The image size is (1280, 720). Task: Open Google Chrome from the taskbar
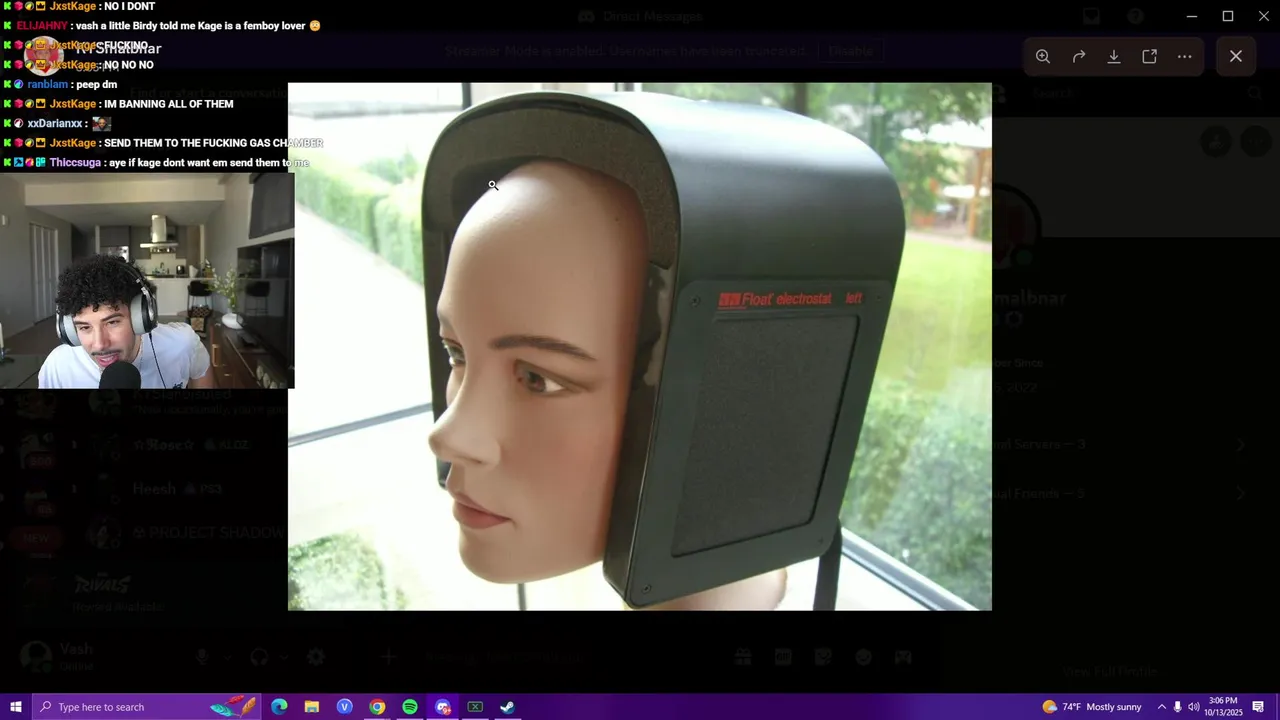(x=377, y=707)
